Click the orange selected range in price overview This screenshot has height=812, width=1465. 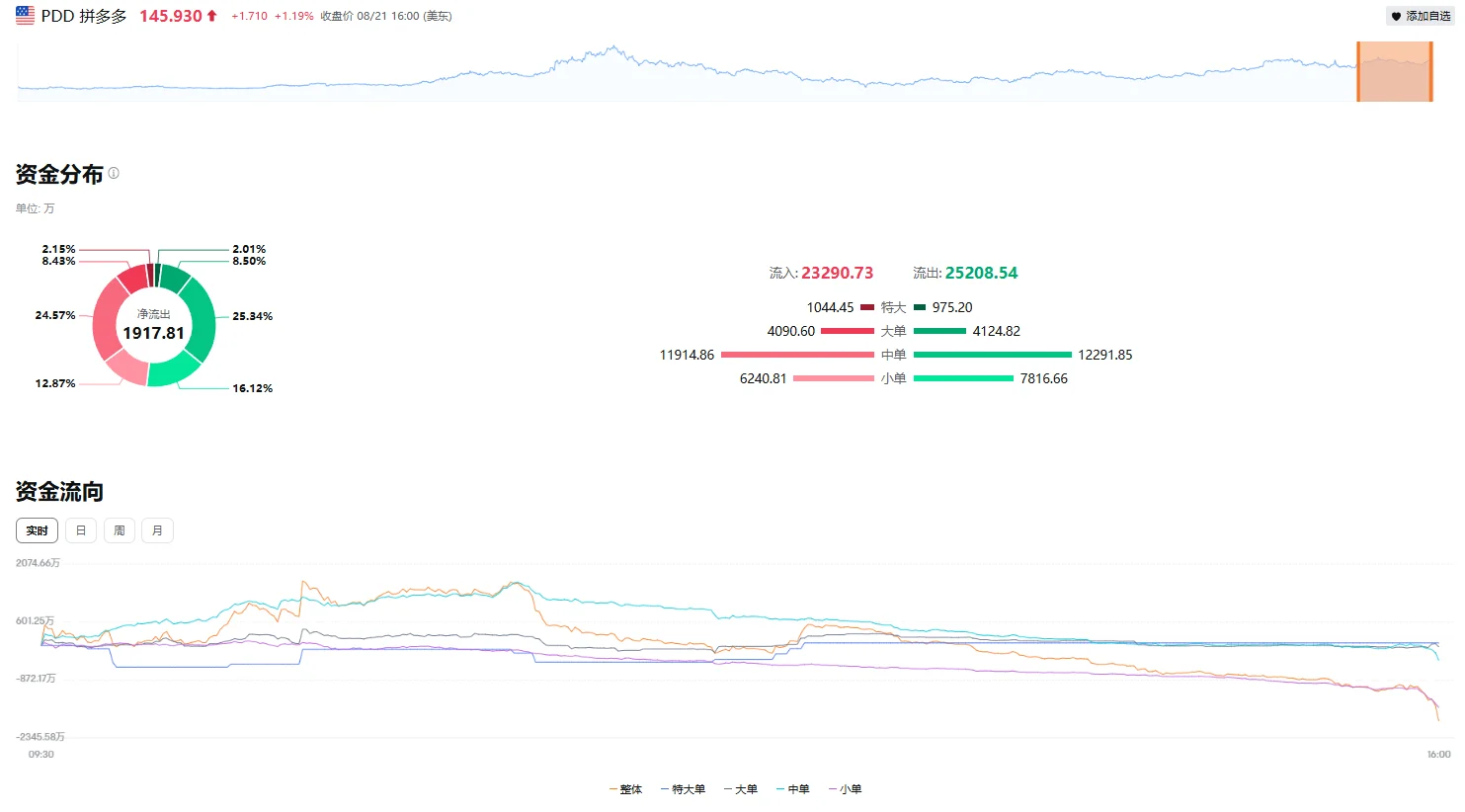[x=1395, y=71]
